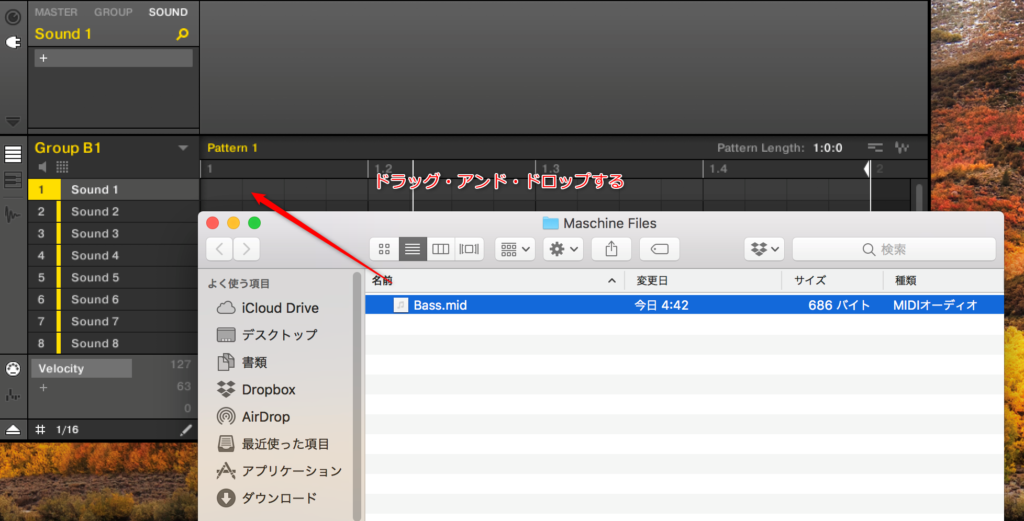This screenshot has width=1024, height=521.
Task: Switch Finder to column view
Action: pyautogui.click(x=440, y=249)
